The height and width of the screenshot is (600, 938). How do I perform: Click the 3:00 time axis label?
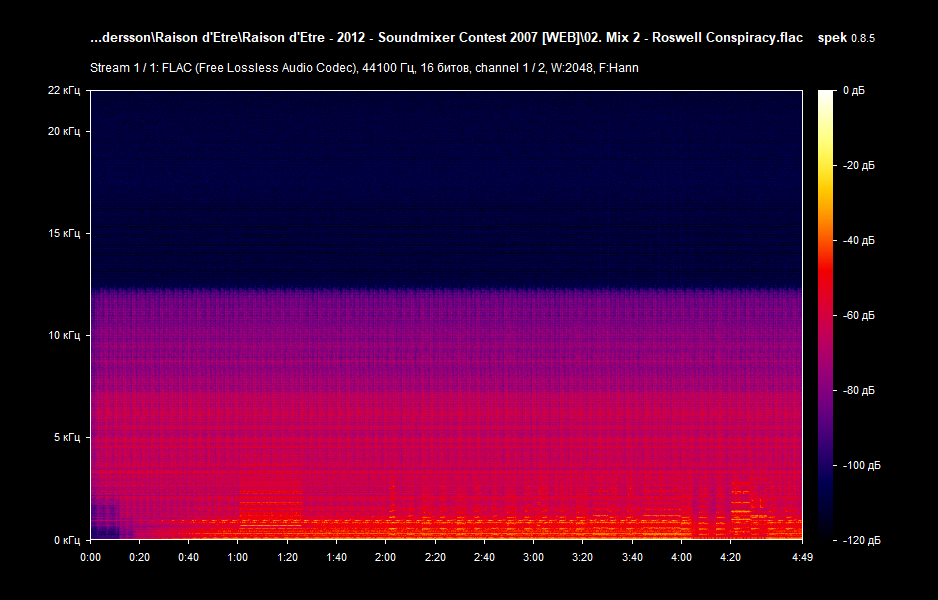(x=533, y=558)
